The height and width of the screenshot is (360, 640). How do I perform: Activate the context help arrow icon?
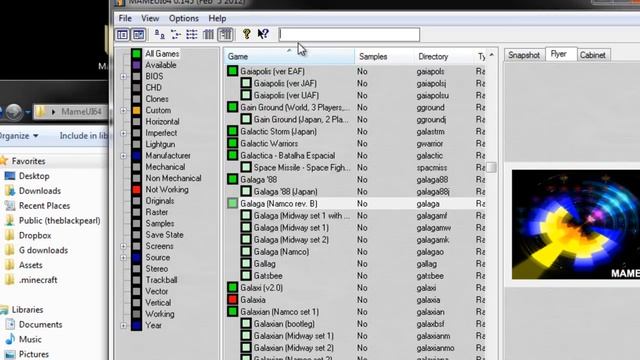pos(263,34)
